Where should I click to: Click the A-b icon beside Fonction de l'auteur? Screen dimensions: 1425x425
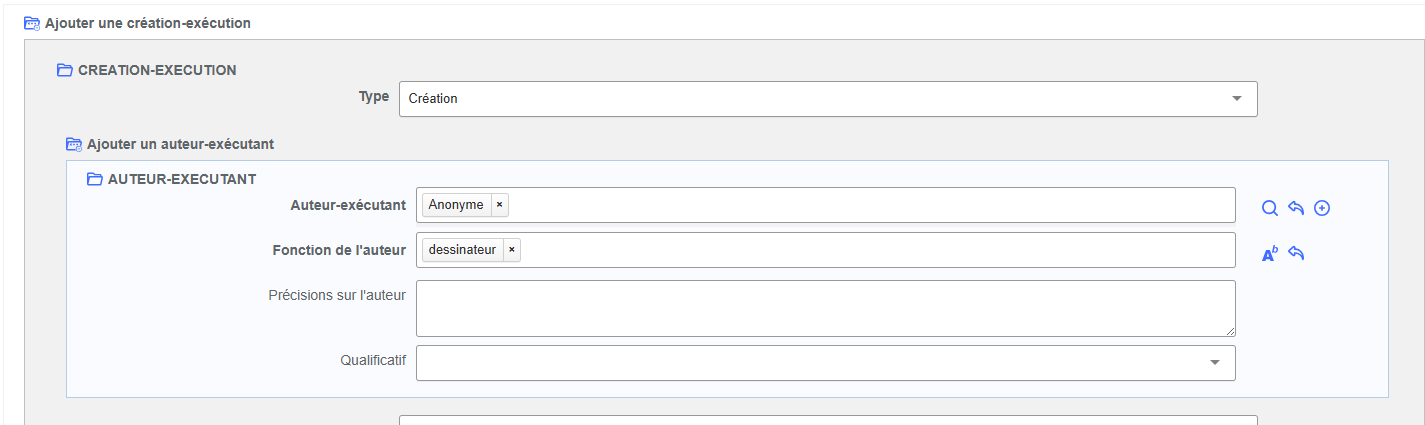coord(1270,254)
